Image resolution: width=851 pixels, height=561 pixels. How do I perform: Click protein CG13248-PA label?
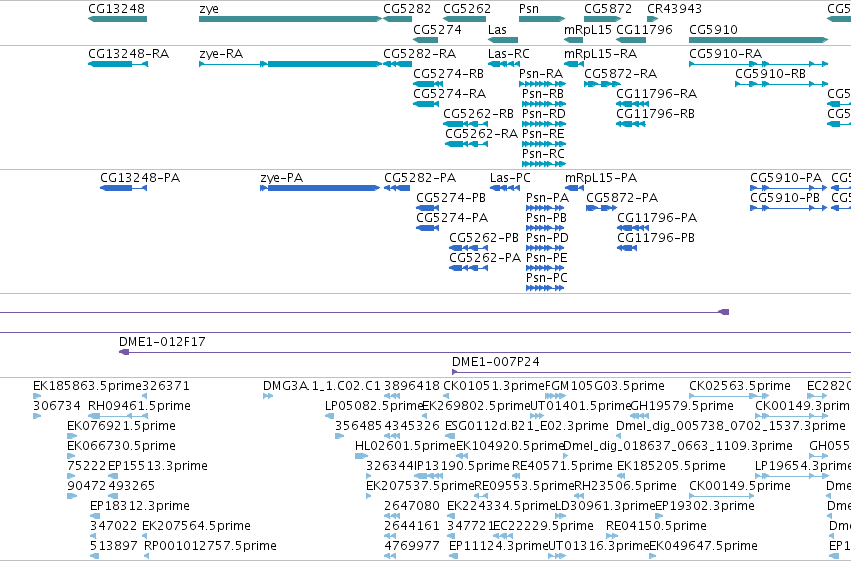[140, 177]
